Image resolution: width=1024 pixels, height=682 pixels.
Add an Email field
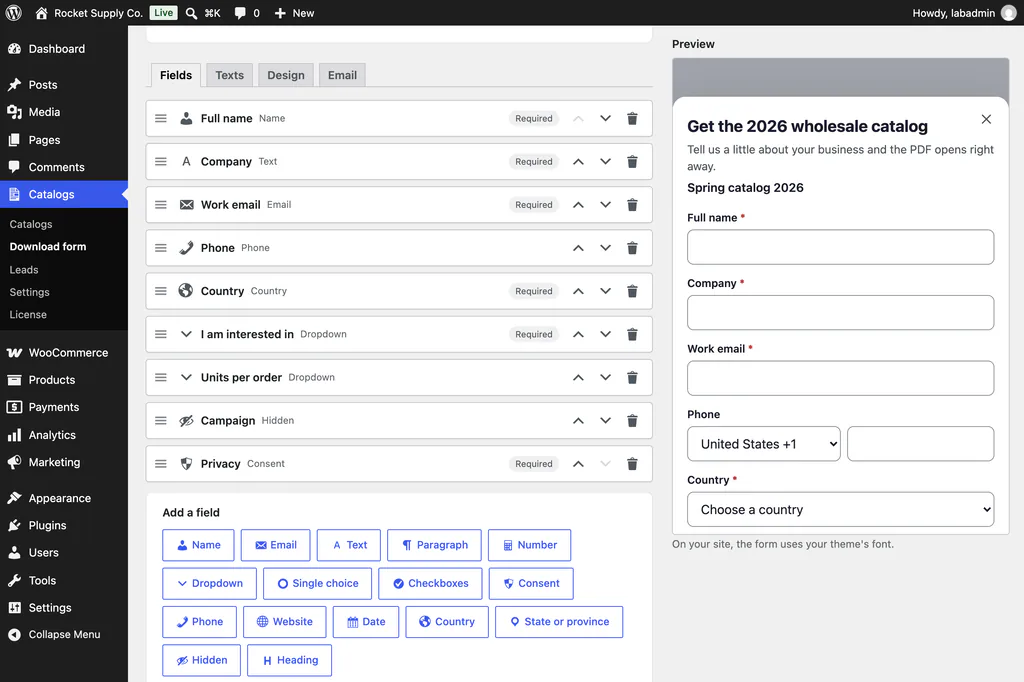[x=276, y=545]
